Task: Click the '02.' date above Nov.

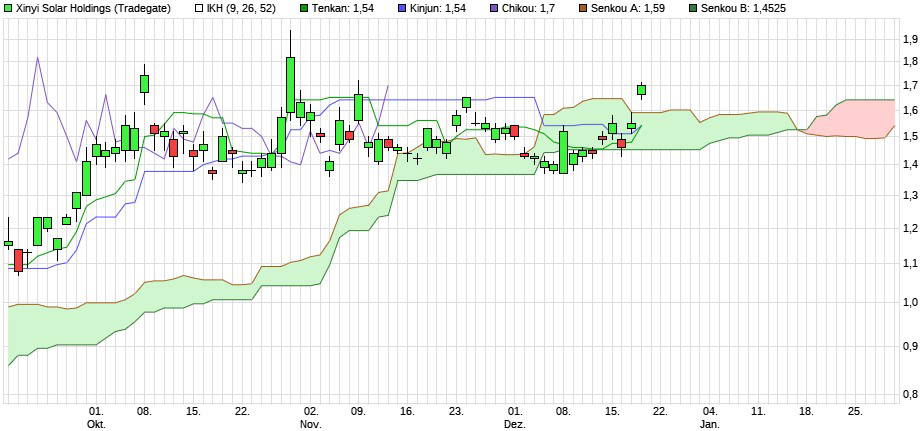Action: click(311, 412)
